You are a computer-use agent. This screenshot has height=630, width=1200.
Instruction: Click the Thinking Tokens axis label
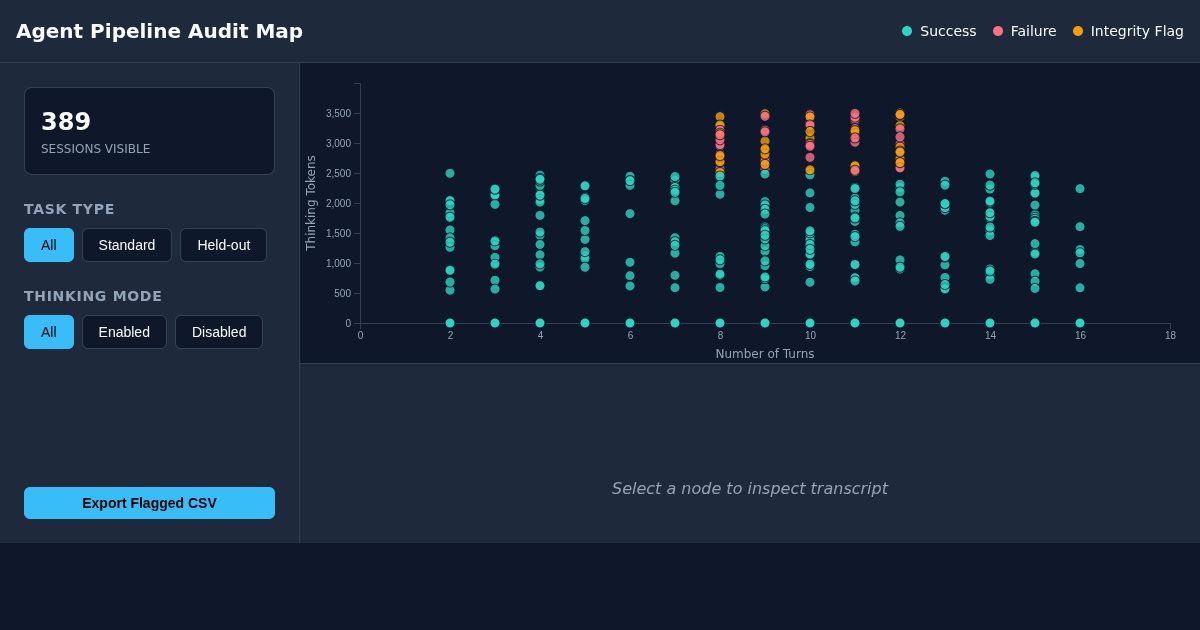[x=311, y=203]
